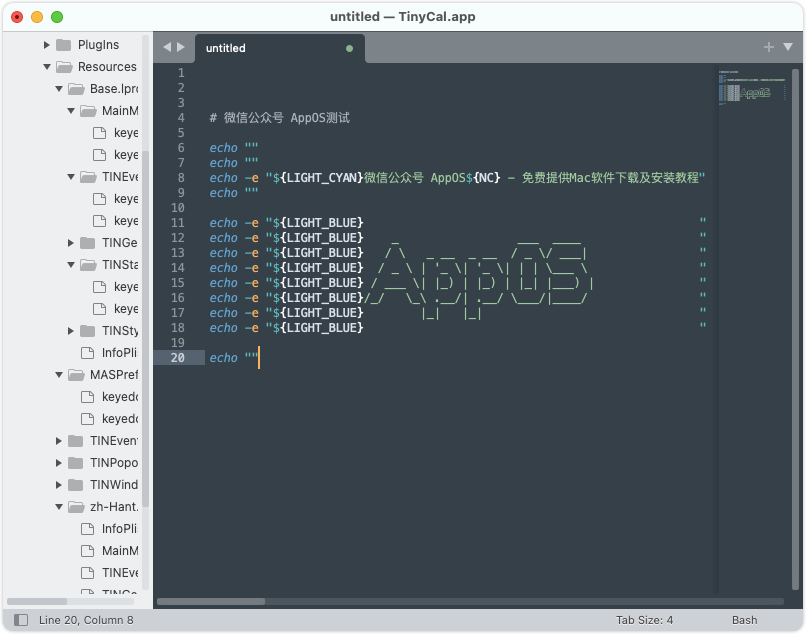Click LIGHT_CYAN variable on line 8
This screenshot has width=806, height=634.
click(322, 178)
